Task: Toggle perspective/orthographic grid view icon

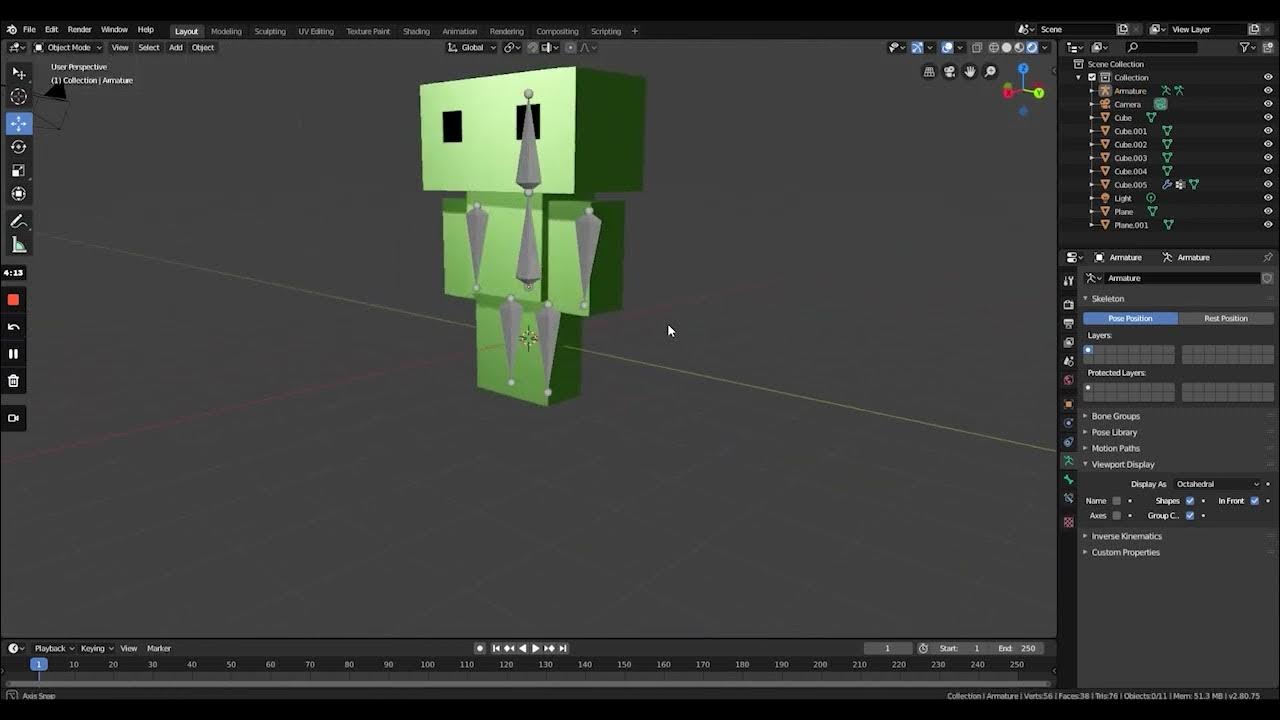Action: pyautogui.click(x=929, y=72)
